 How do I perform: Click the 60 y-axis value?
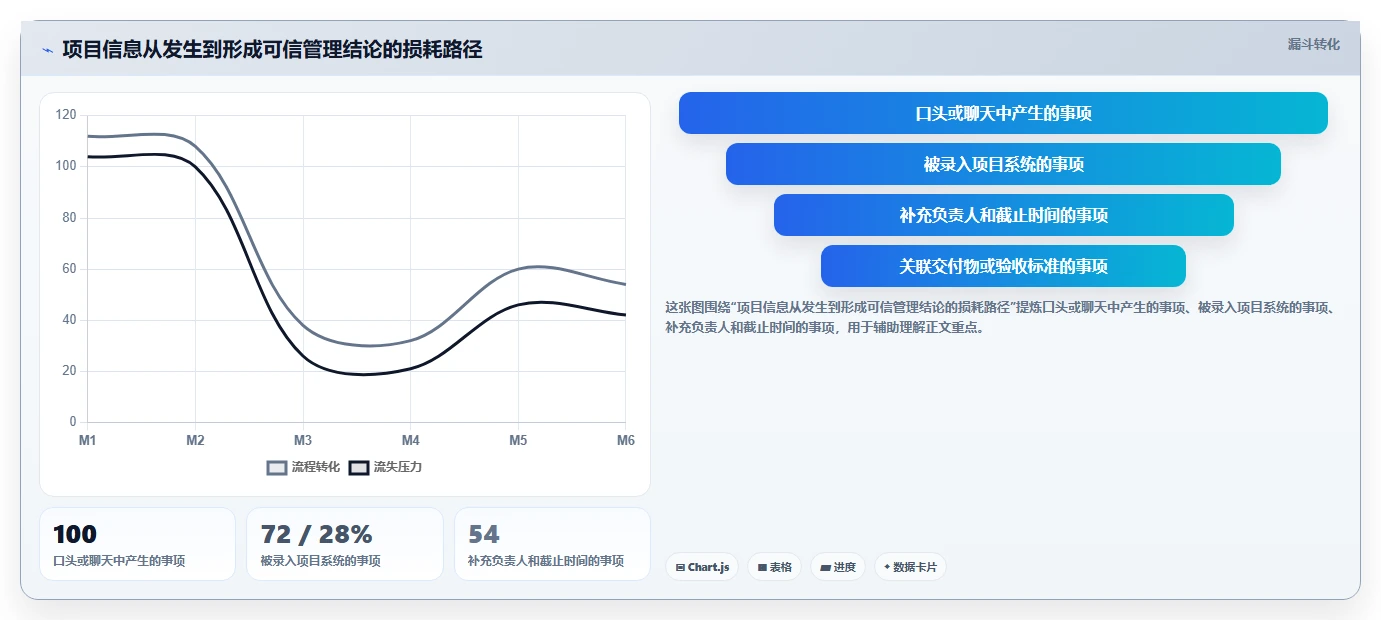pos(70,269)
